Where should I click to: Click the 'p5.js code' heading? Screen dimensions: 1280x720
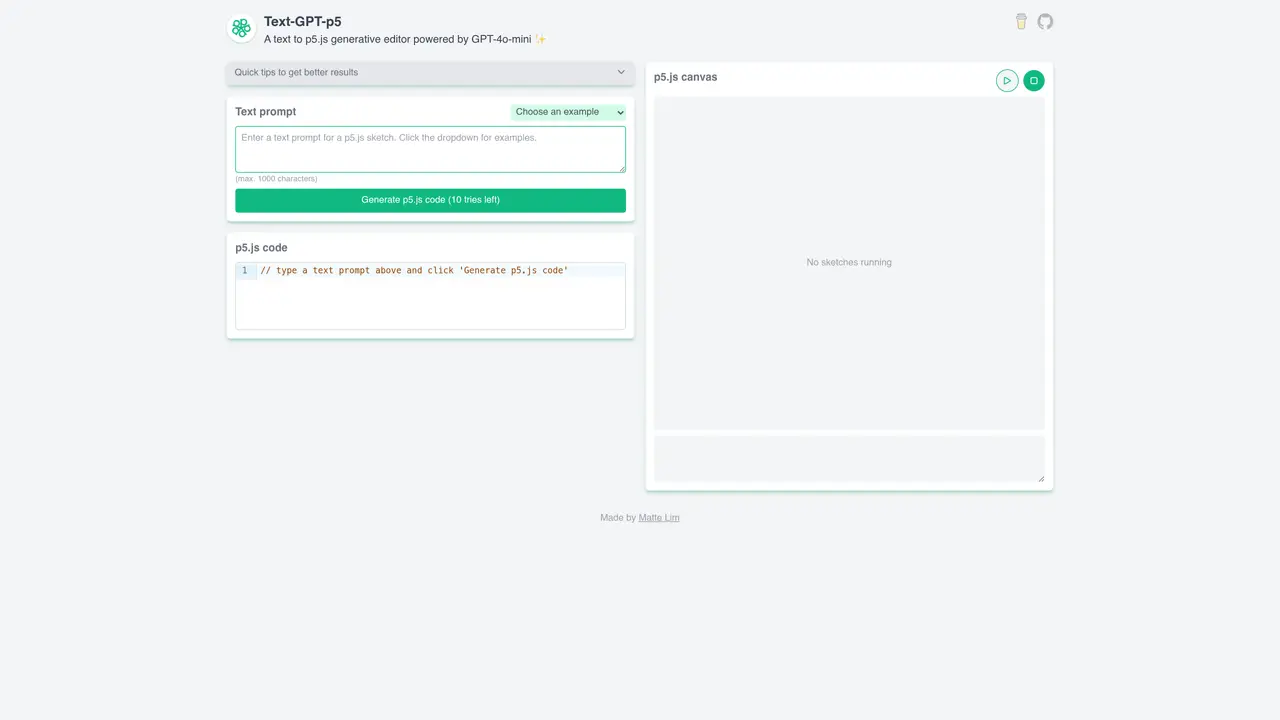pyautogui.click(x=261, y=247)
